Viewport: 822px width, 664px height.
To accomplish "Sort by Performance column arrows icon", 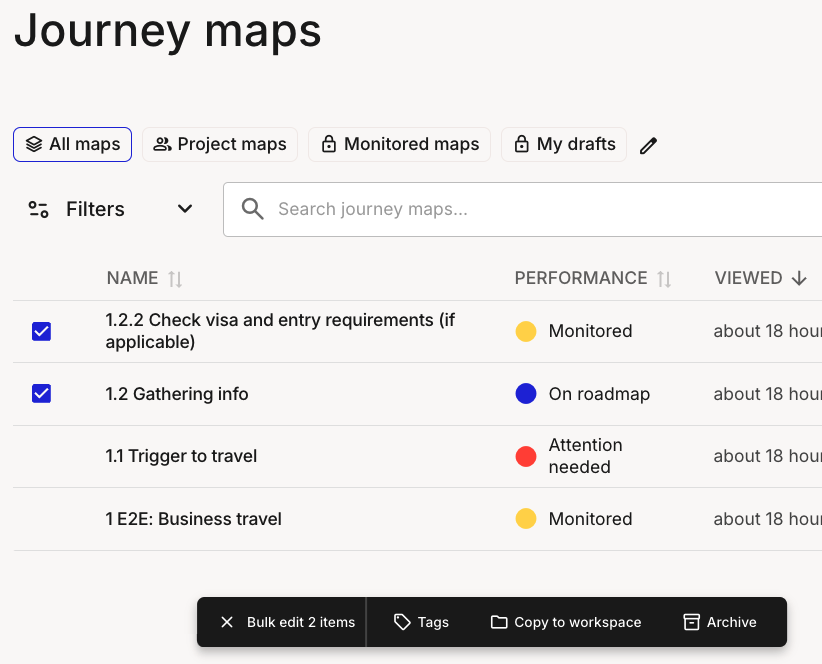I will pos(664,279).
